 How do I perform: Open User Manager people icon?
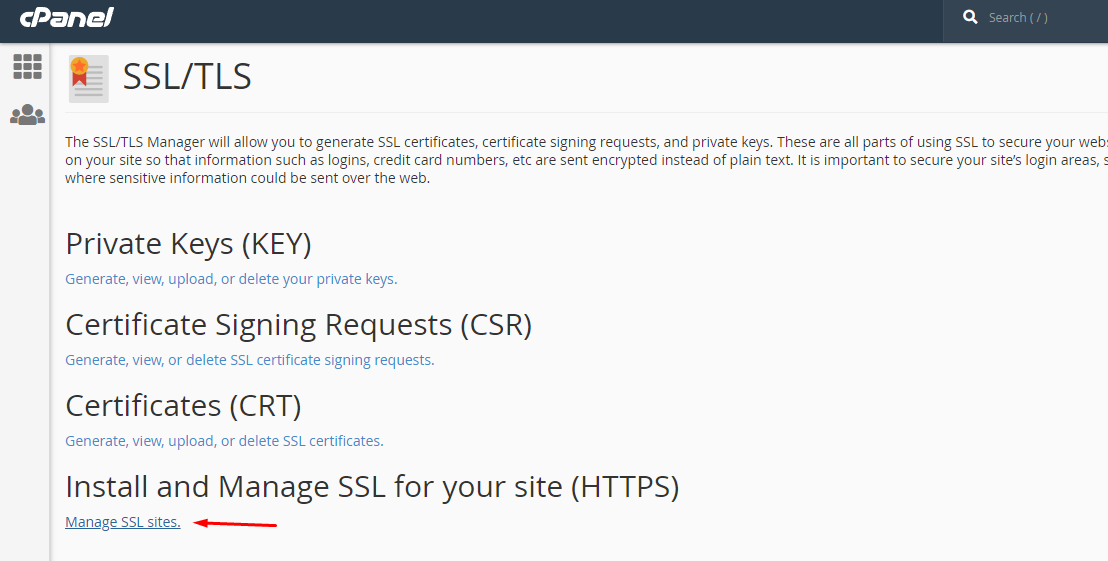[28, 114]
